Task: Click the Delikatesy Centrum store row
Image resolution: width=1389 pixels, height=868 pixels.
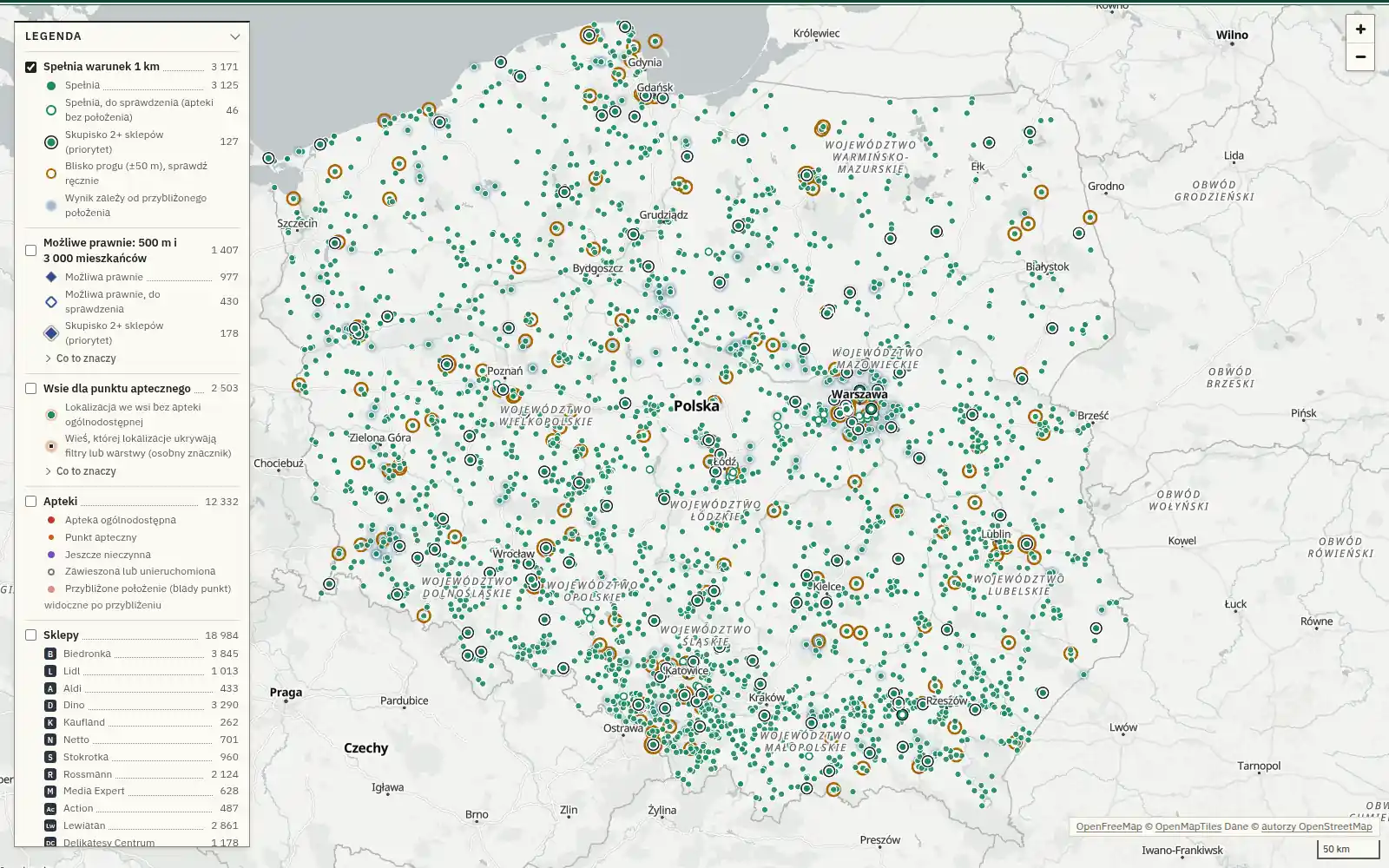Action: point(141,842)
